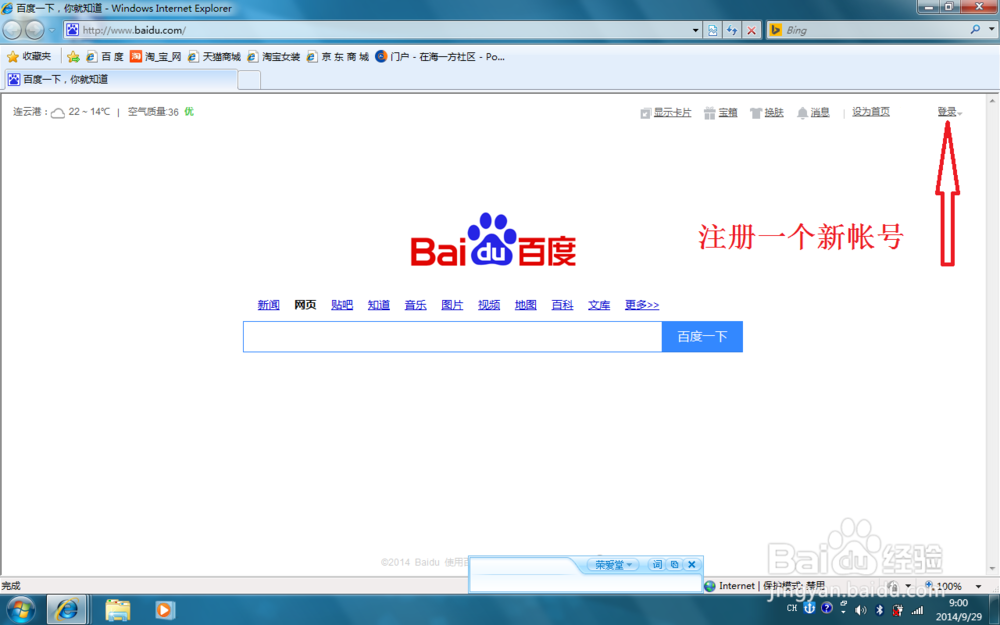Close the floating input toolbar
The image size is (1000, 625).
691,564
